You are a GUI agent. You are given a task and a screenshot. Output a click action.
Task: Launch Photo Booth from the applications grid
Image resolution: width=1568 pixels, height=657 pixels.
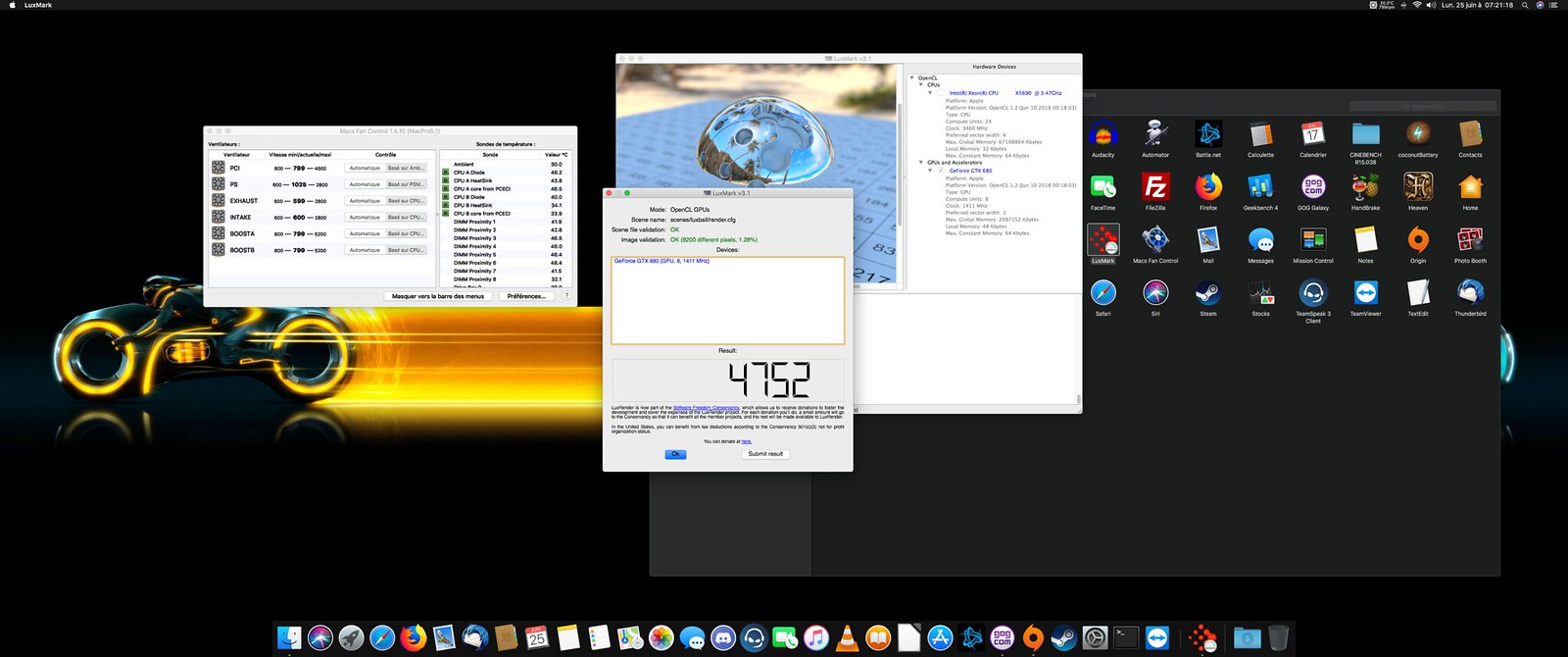pos(1470,239)
